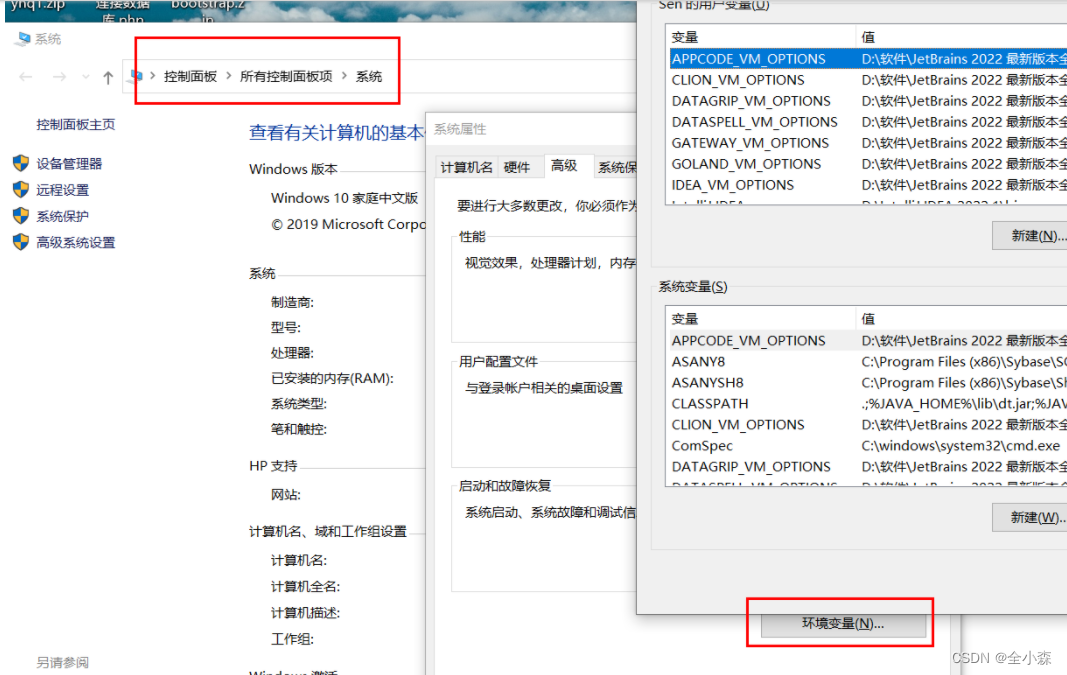1067x675 pixels.
Task: Expand chevron before 系统 breadcrumb
Action: click(x=344, y=76)
